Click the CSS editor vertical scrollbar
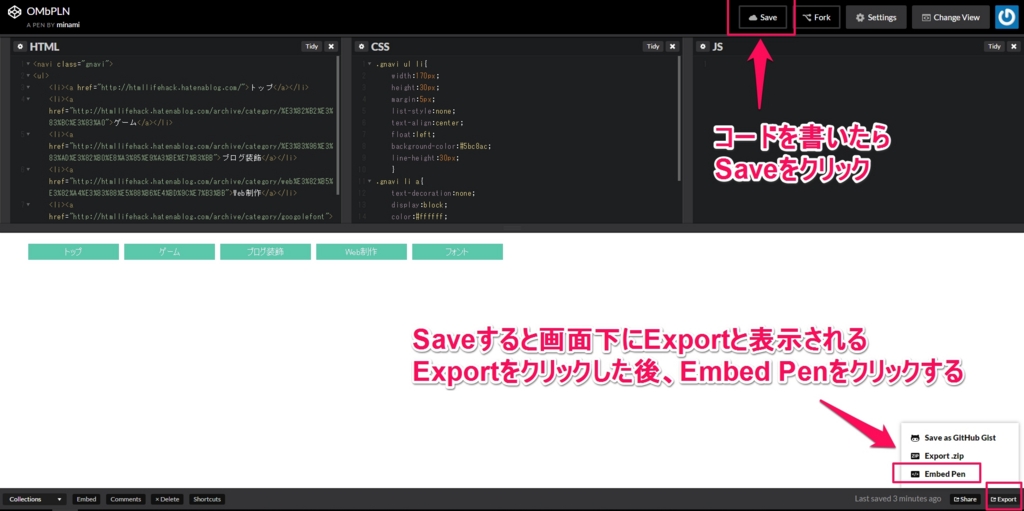Viewport: 1024px width, 511px height. pos(679,118)
